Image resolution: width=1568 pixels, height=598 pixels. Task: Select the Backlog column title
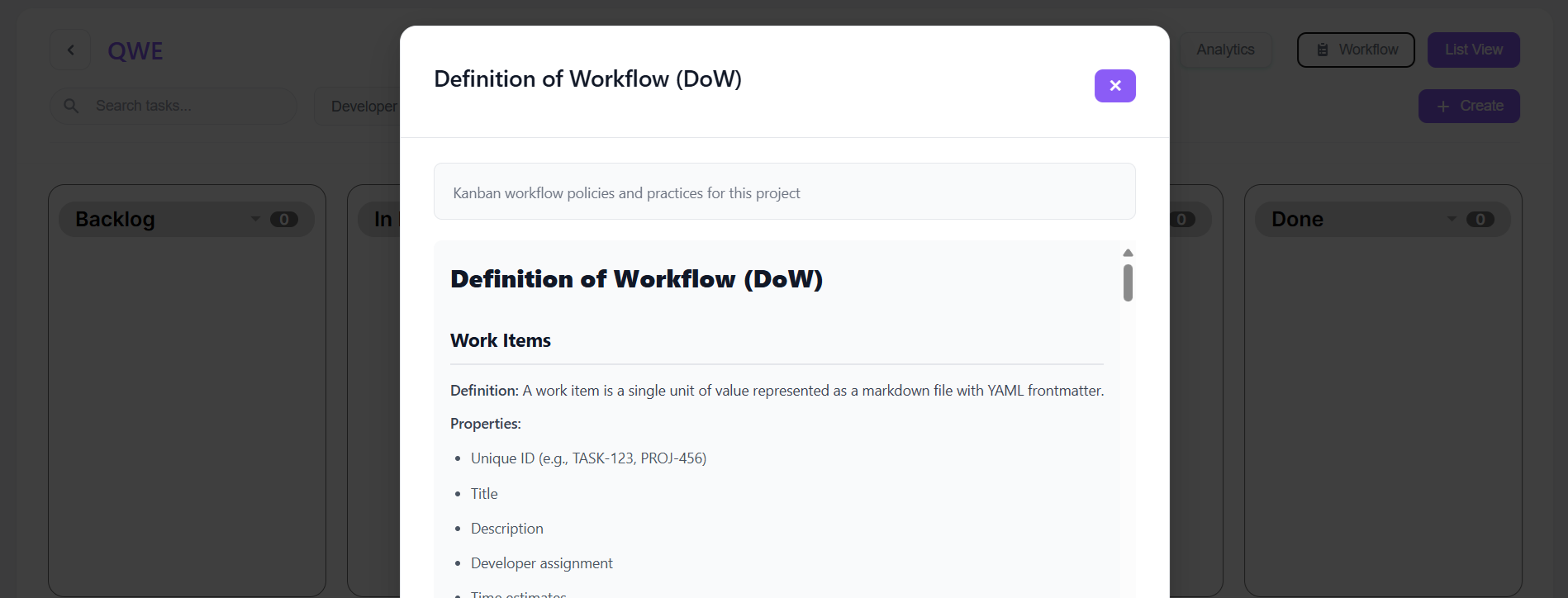[116, 220]
